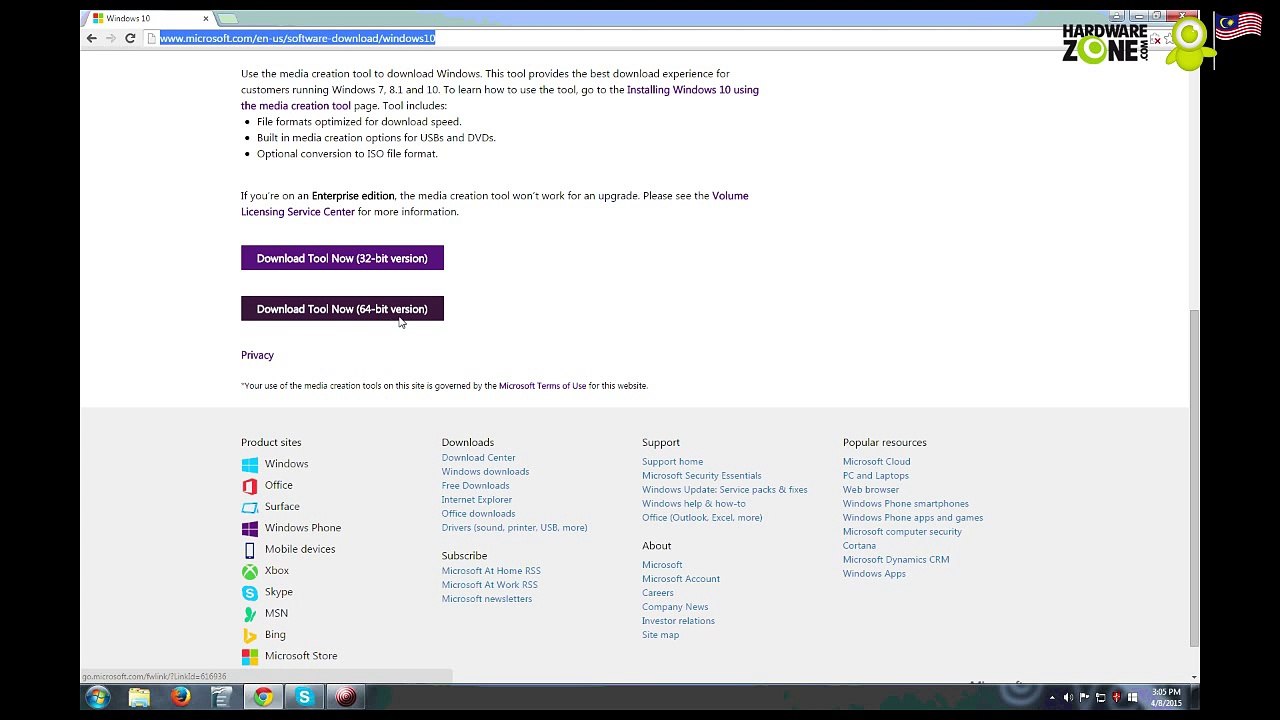
Task: Open Microsoft Security Essentials link
Action: [x=702, y=476]
